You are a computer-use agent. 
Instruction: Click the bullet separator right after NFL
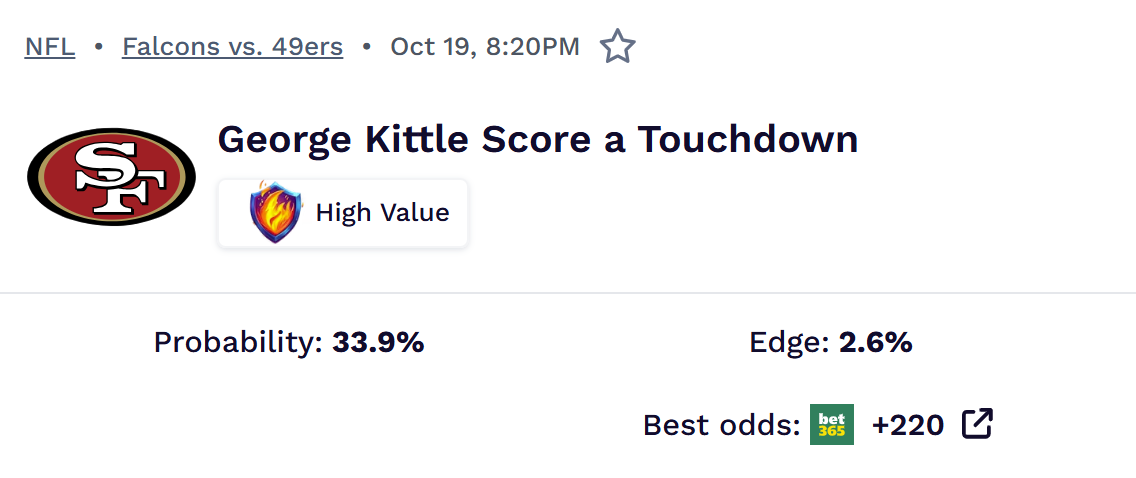tap(99, 47)
